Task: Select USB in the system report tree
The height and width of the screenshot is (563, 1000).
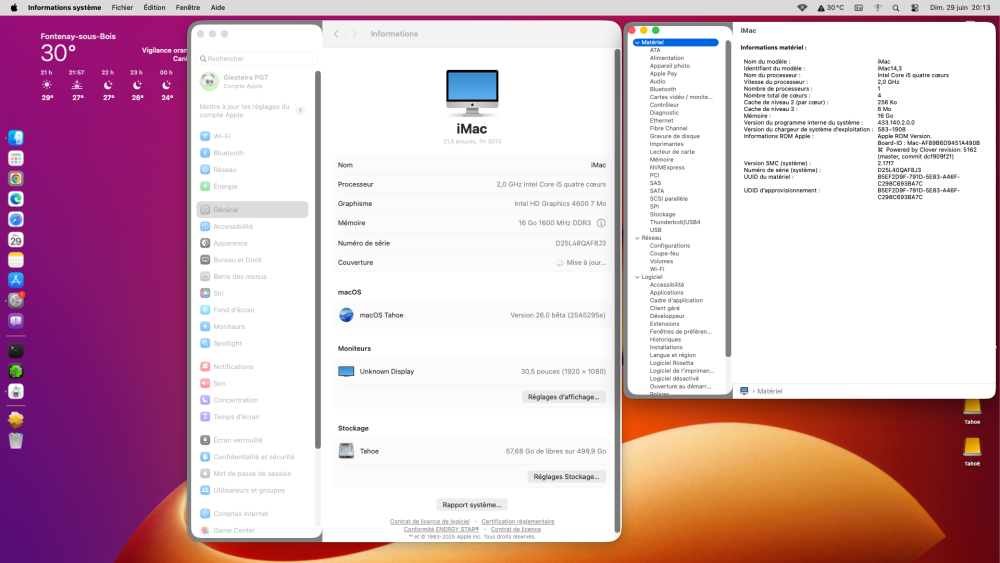Action: click(655, 230)
